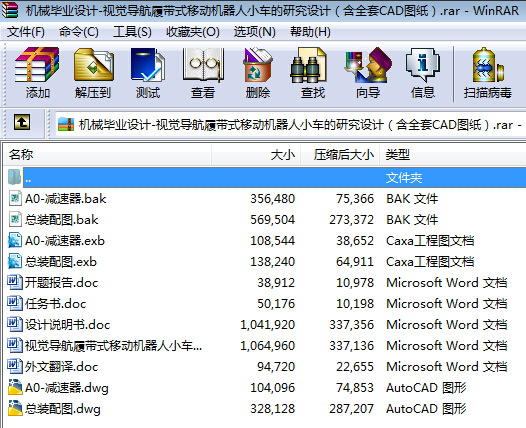The image size is (526, 428).
Task: Click Word icon of 任务书.doc
Action: coord(15,304)
